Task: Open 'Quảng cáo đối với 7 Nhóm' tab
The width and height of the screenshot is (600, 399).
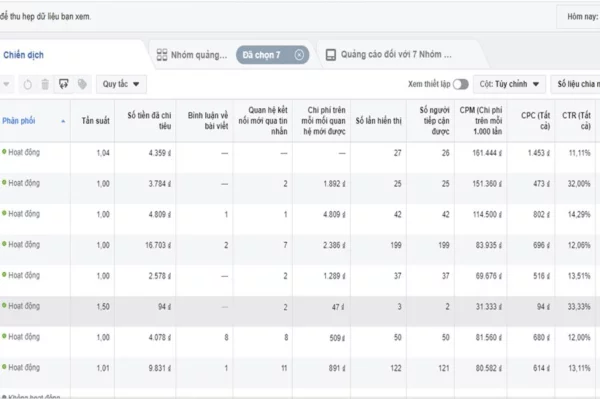Action: pos(396,55)
